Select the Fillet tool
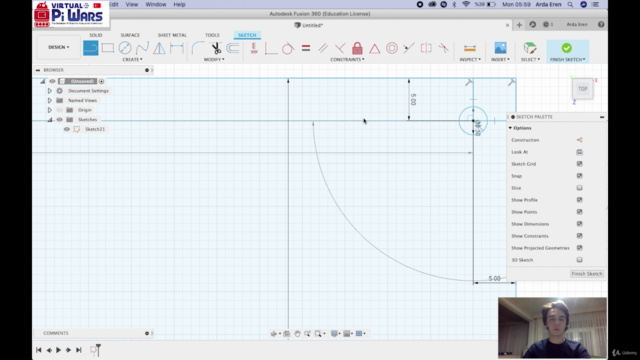This screenshot has height=360, width=640. (x=198, y=48)
